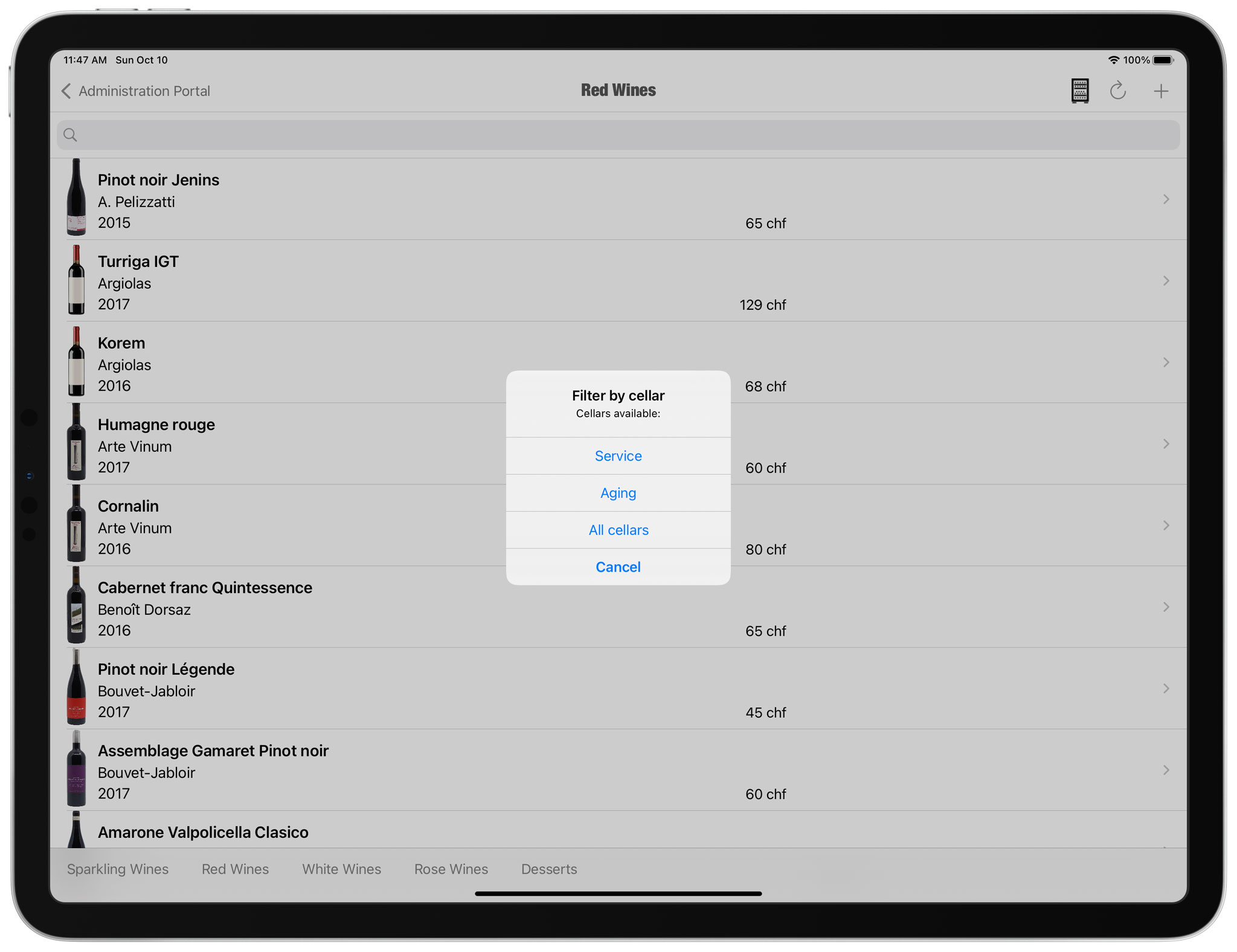Tap the back chevron beside Administration Portal

point(66,91)
